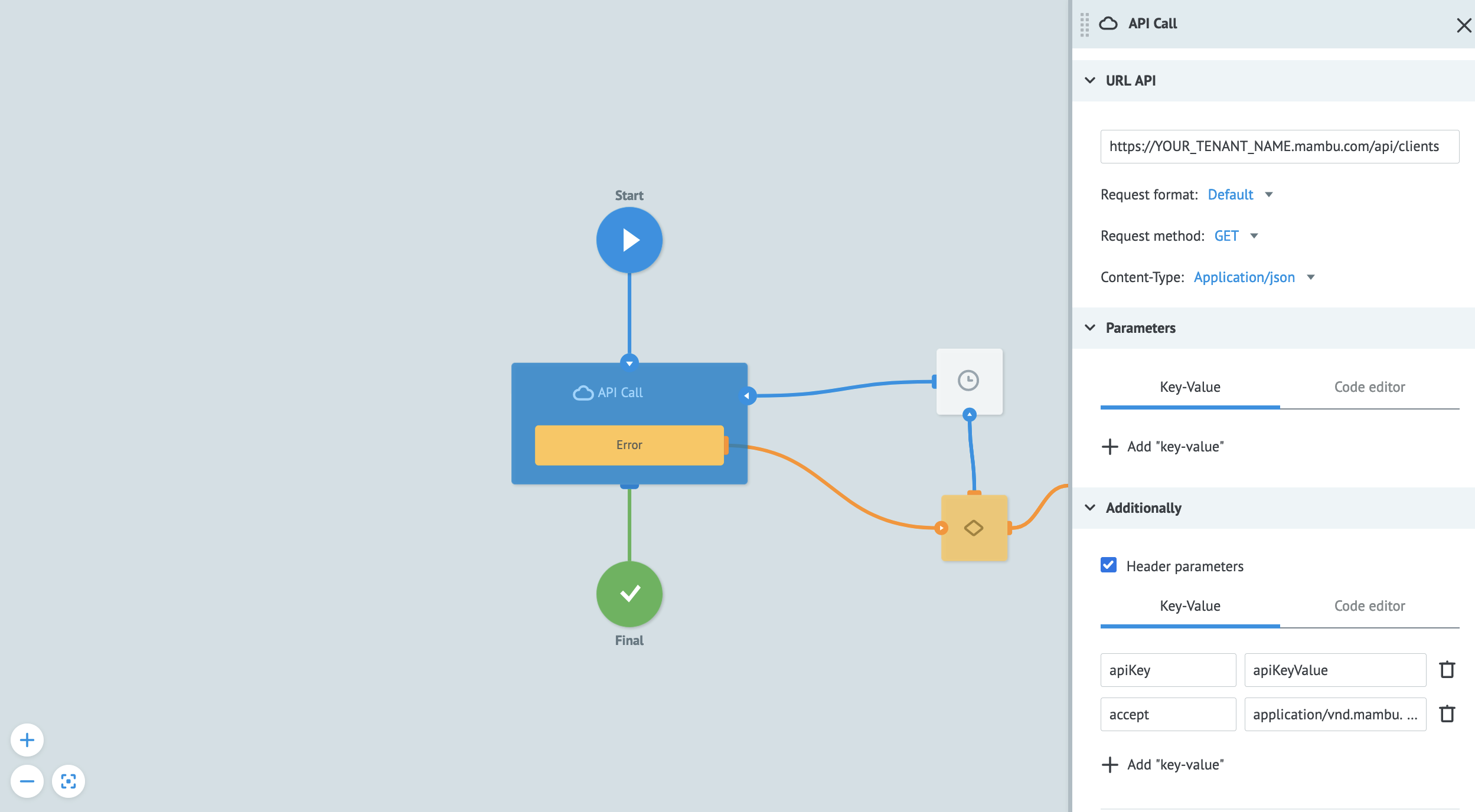
Task: Zoom out on the canvas
Action: (26, 781)
